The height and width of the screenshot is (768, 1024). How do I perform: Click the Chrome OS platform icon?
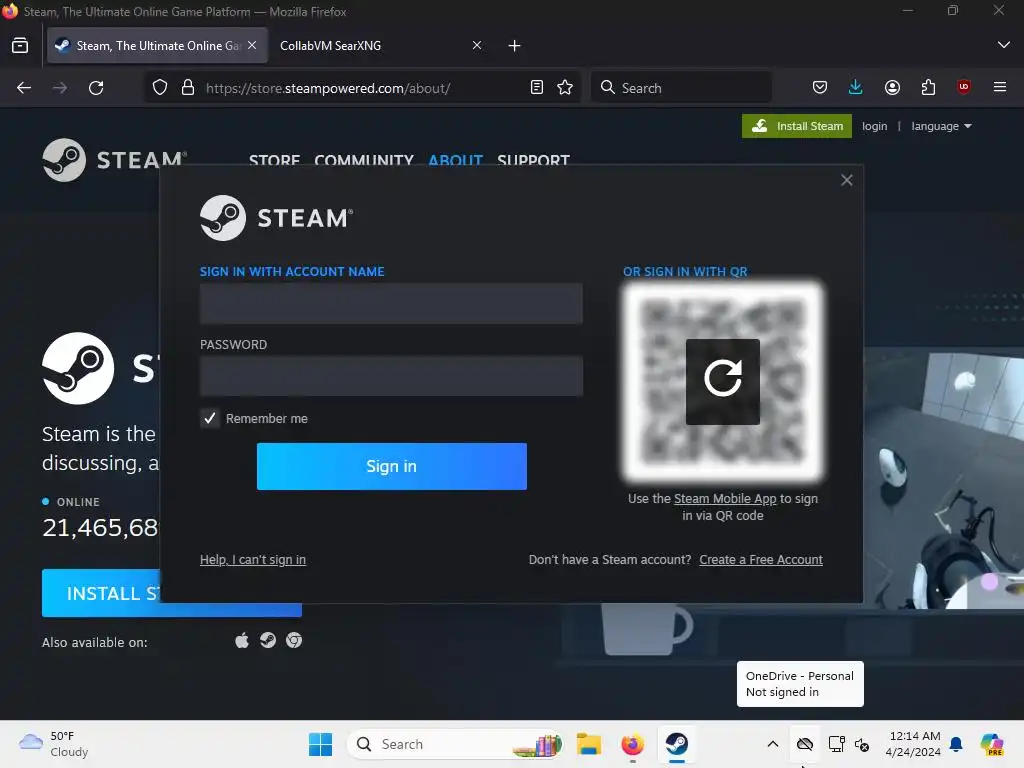[294, 641]
